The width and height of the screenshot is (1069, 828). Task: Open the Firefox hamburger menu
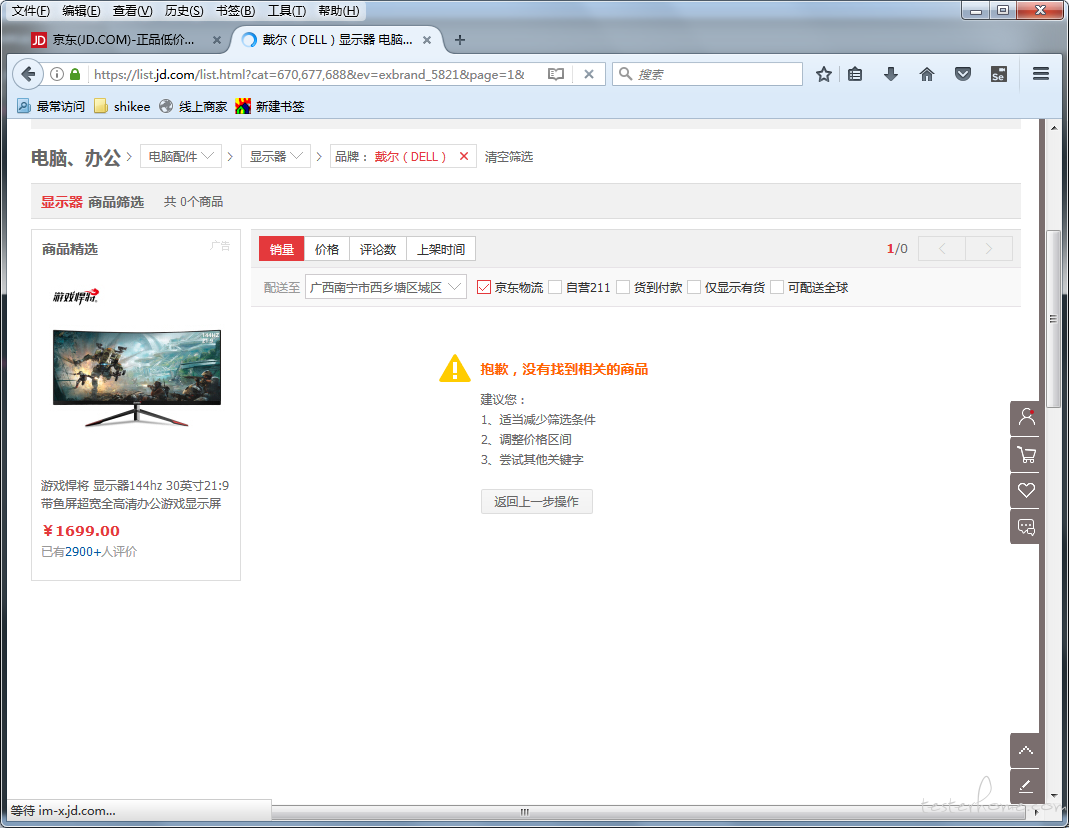1040,74
